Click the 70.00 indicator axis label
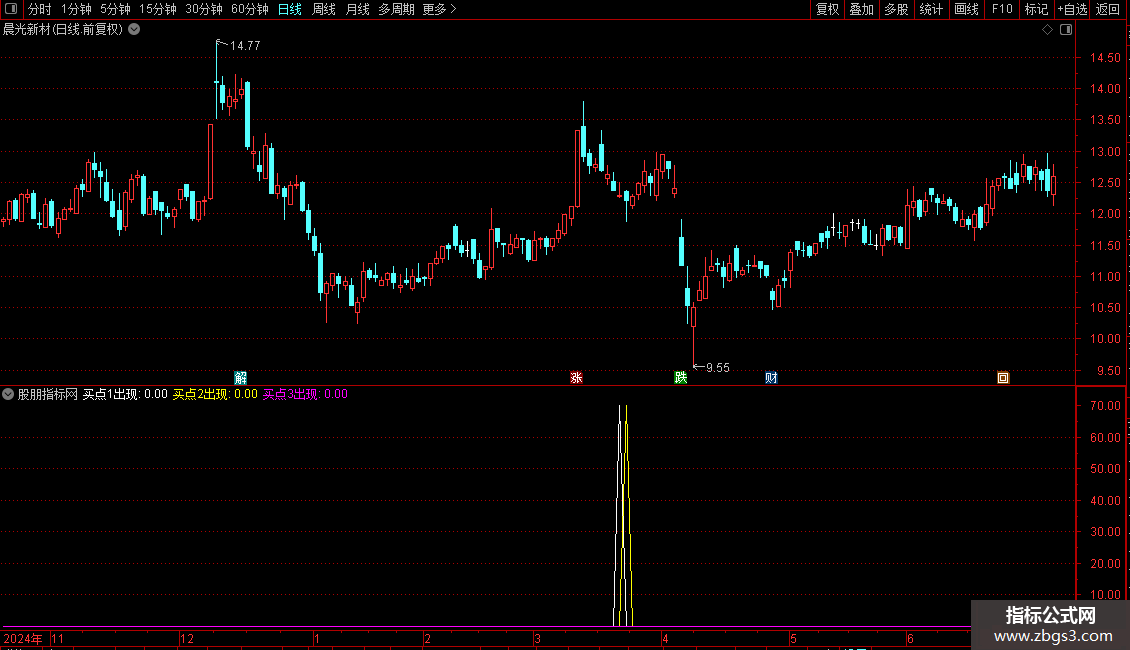The width and height of the screenshot is (1130, 650). coord(1105,406)
